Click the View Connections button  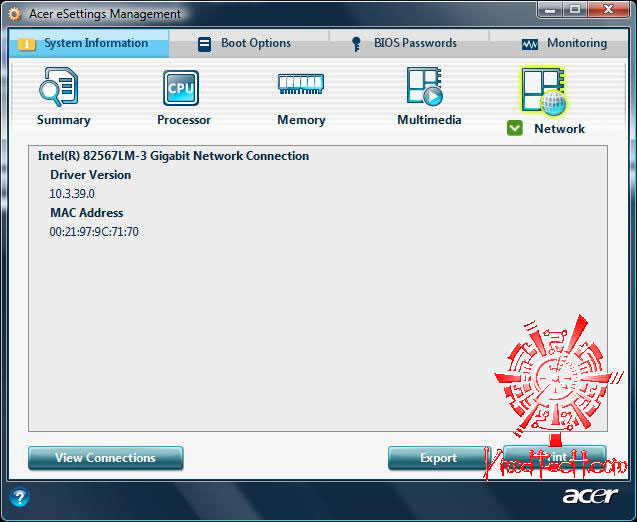point(106,458)
